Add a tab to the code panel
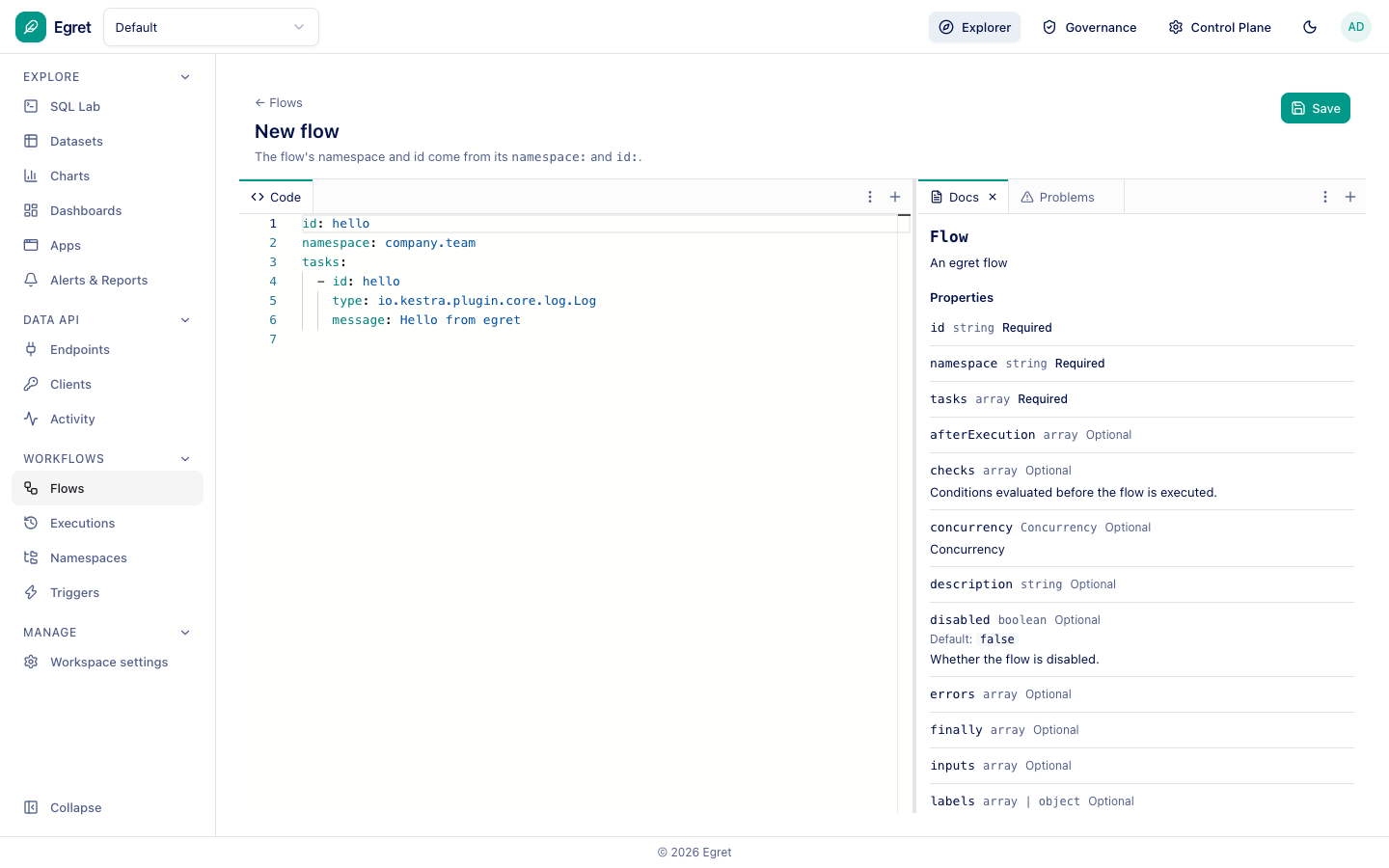This screenshot has width=1389, height=868. (895, 197)
